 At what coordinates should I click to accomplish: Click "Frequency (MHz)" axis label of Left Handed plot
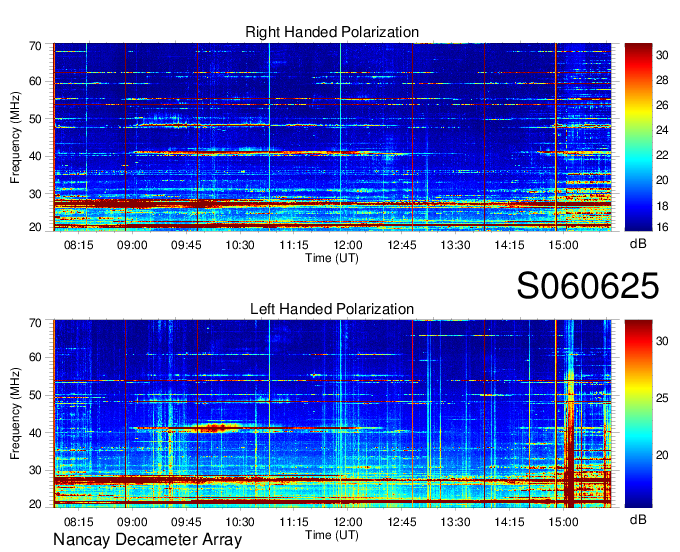click(15, 414)
